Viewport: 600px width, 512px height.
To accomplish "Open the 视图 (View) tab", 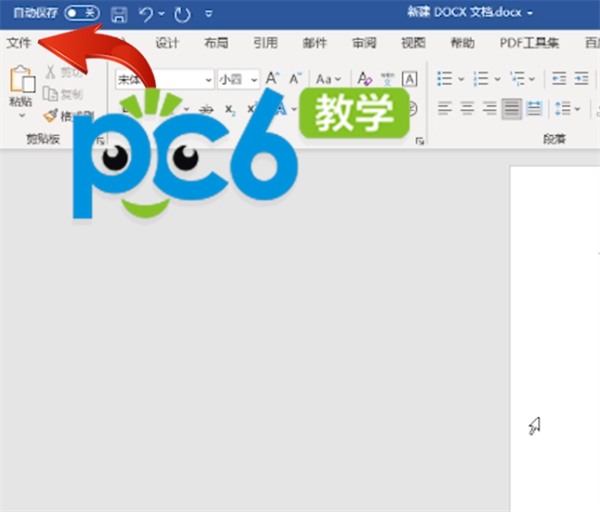I will coord(413,42).
